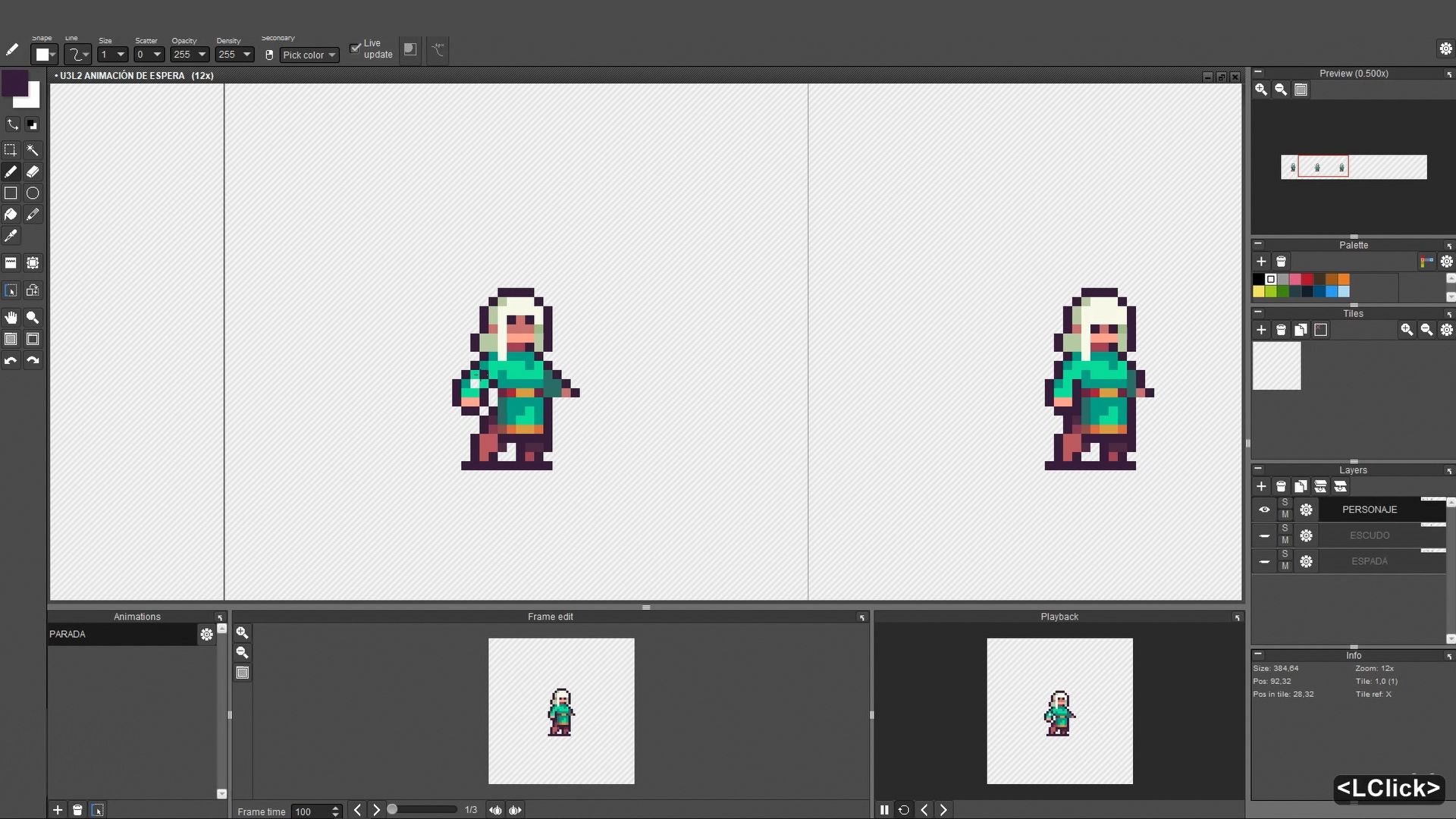Select the ESPADA layer name
This screenshot has width=1456, height=819.
[1370, 561]
